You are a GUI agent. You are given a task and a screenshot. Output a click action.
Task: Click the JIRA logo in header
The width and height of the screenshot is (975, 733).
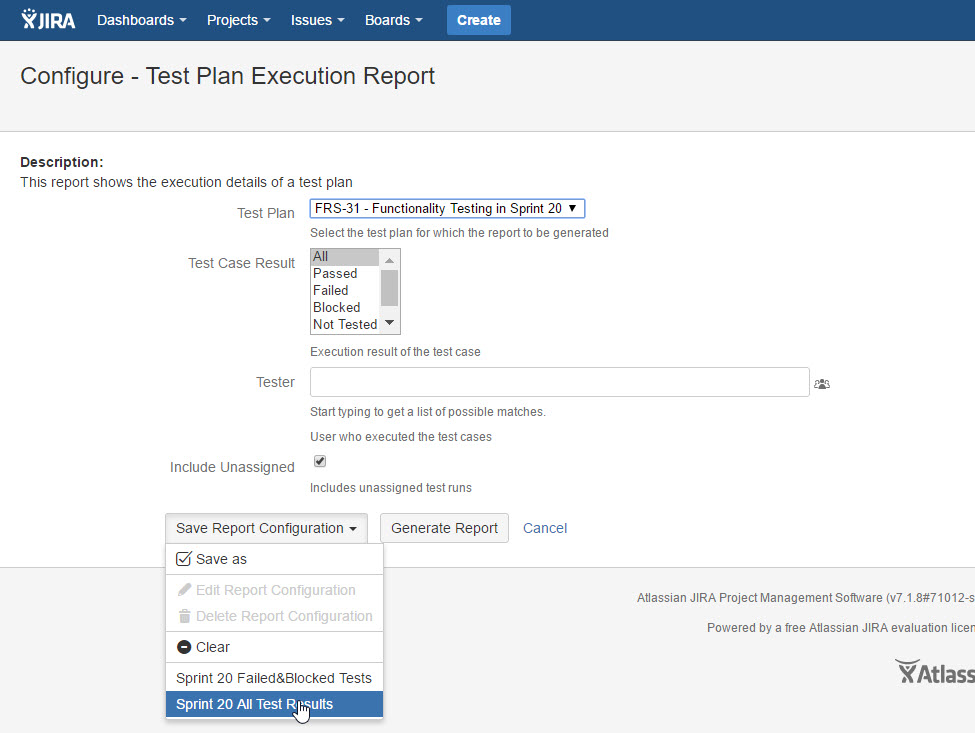(x=48, y=20)
